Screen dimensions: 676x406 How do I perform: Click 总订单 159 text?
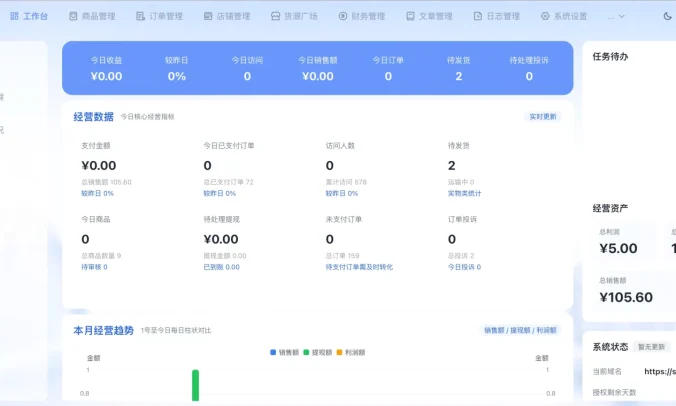[x=343, y=256]
